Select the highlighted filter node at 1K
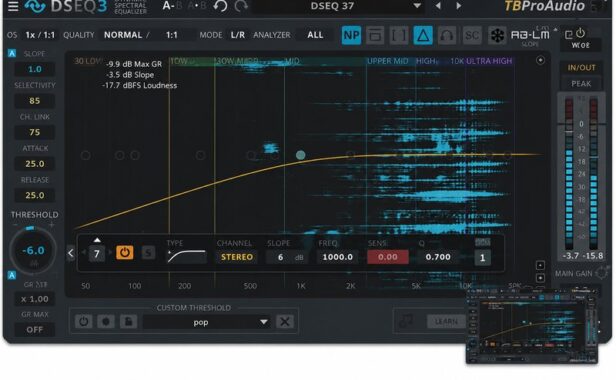The height and width of the screenshot is (380, 616). 301,155
